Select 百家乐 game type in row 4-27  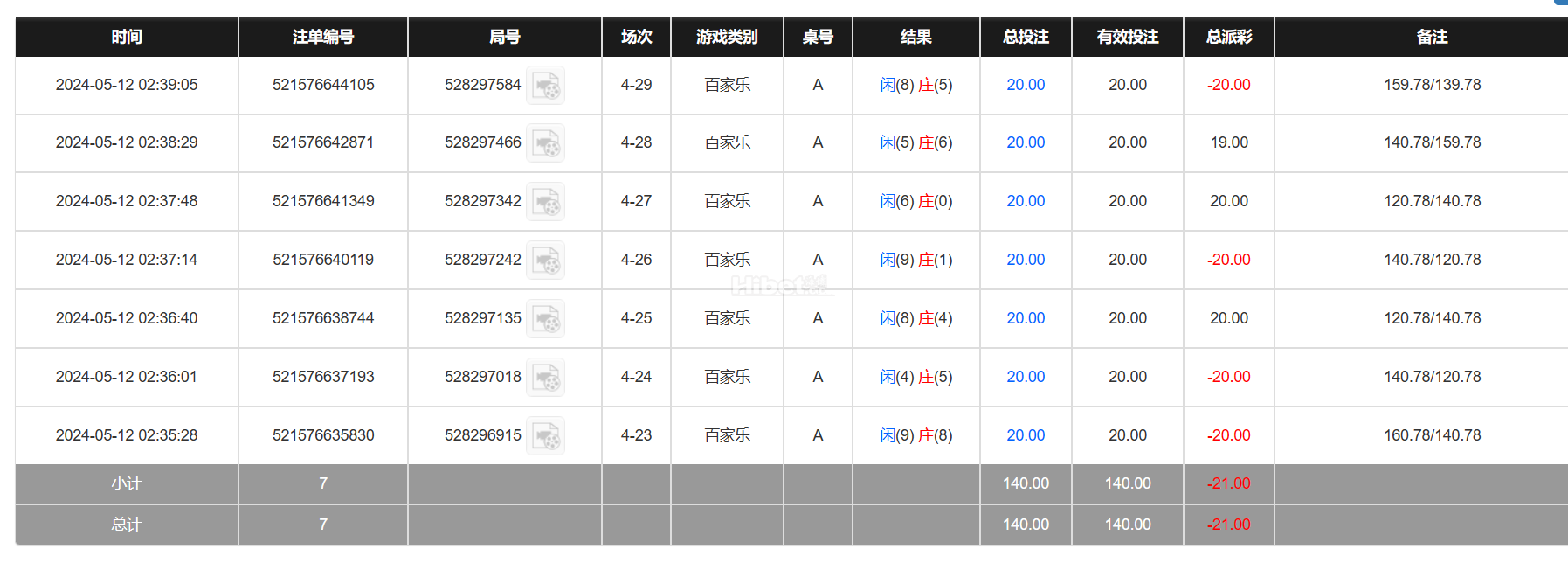[x=728, y=201]
